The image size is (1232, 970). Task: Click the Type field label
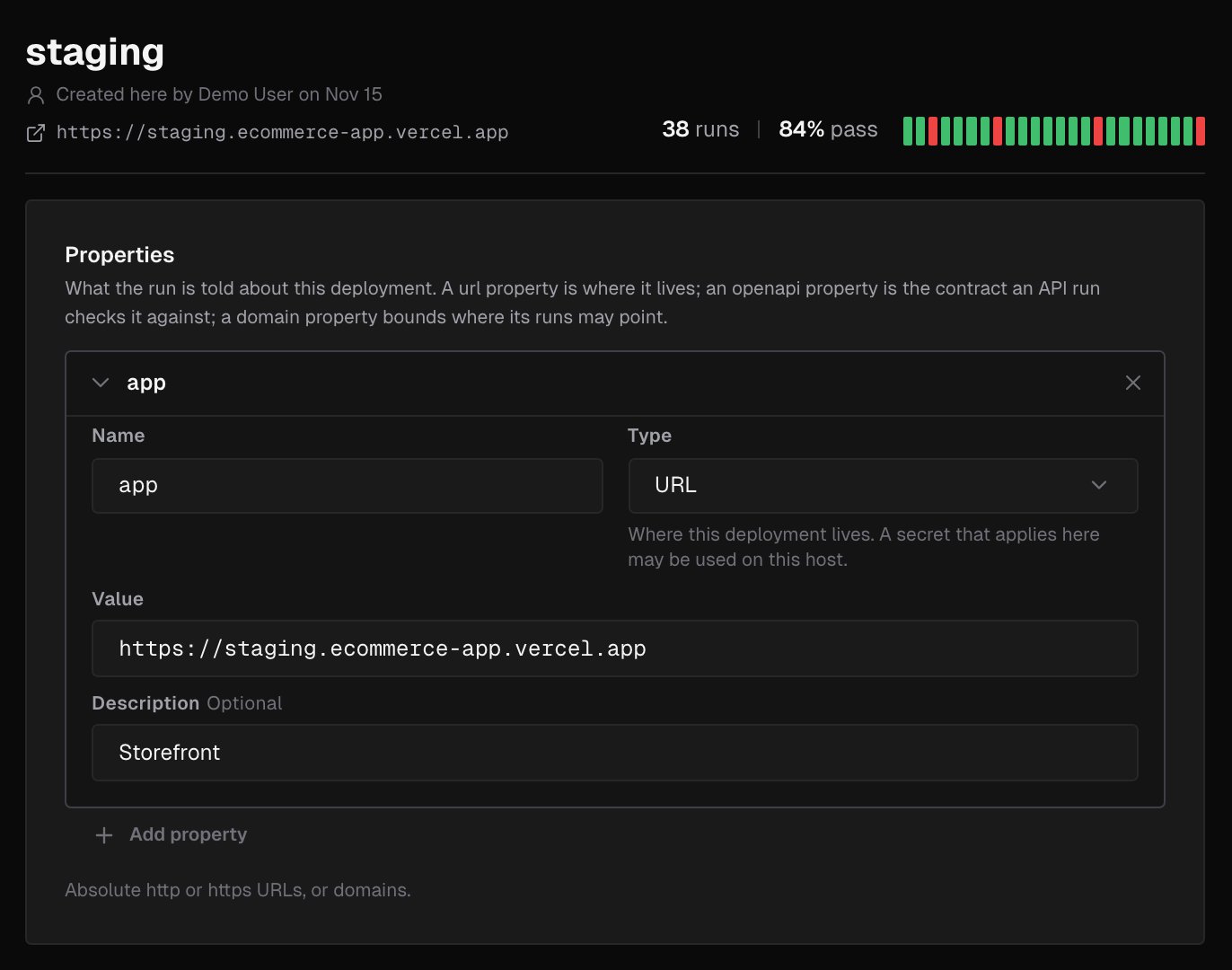click(649, 436)
